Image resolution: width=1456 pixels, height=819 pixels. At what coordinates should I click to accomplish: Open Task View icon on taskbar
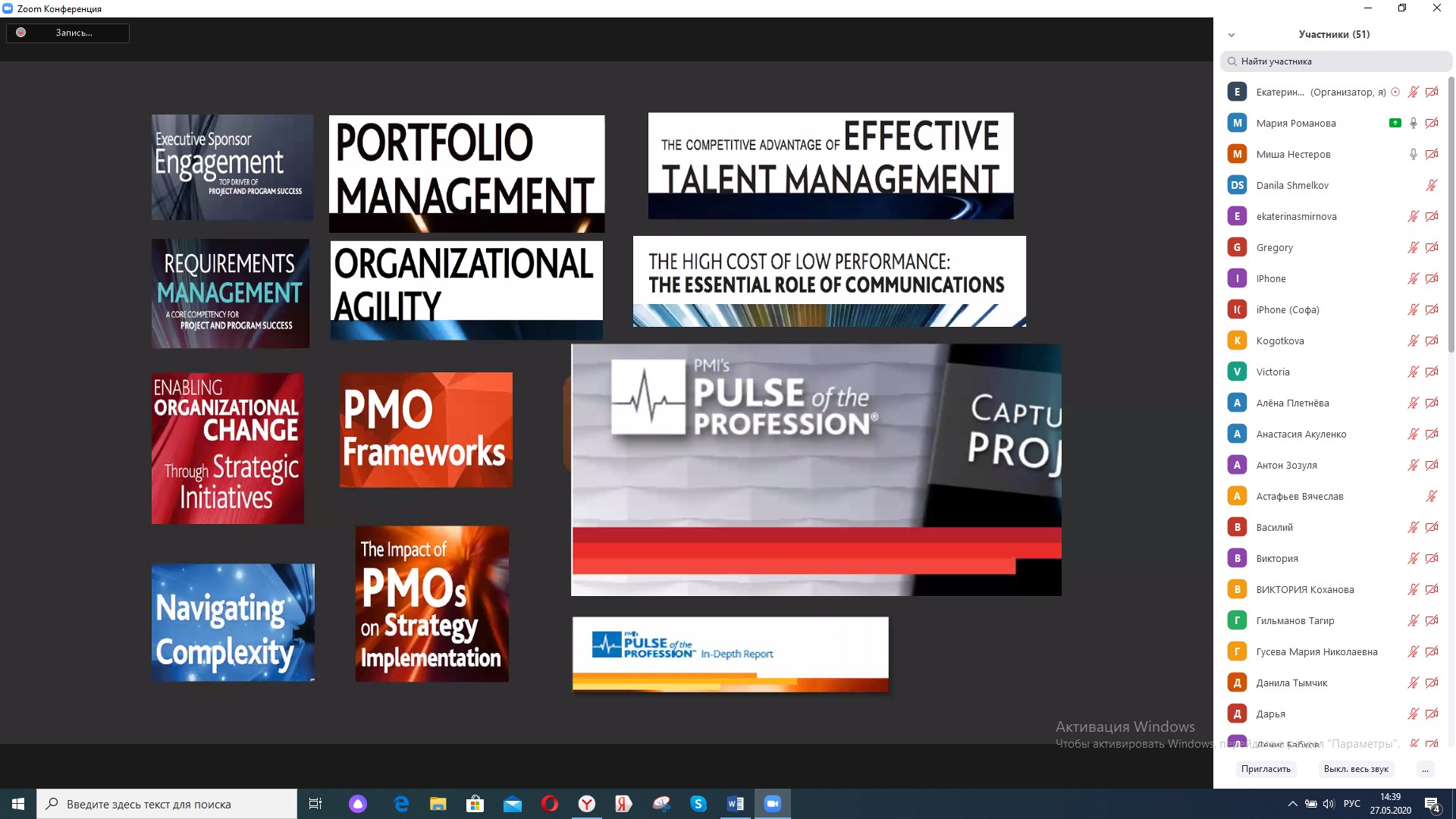coord(315,804)
